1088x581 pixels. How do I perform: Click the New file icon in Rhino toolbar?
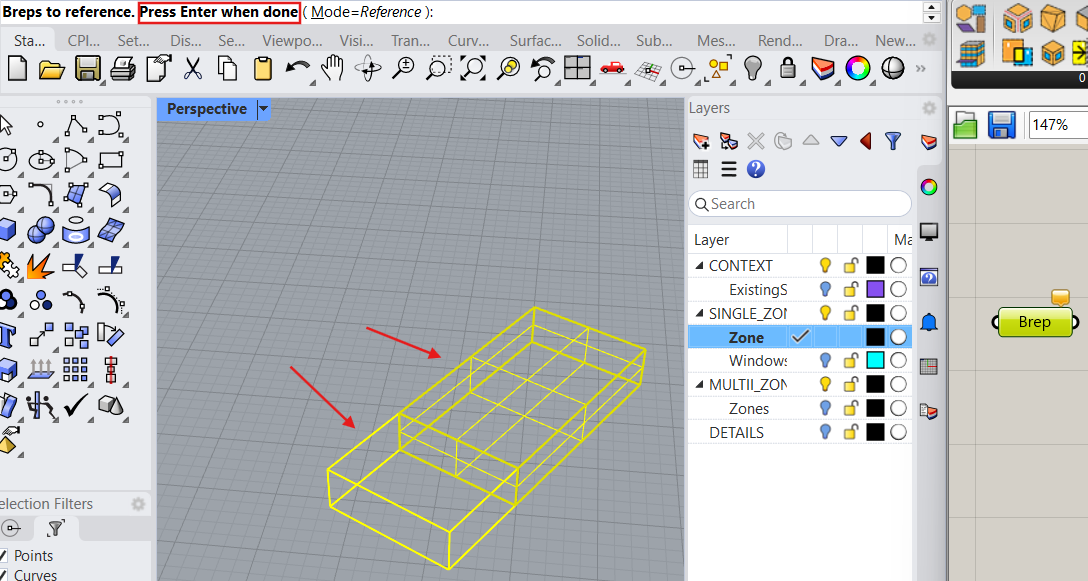17,69
